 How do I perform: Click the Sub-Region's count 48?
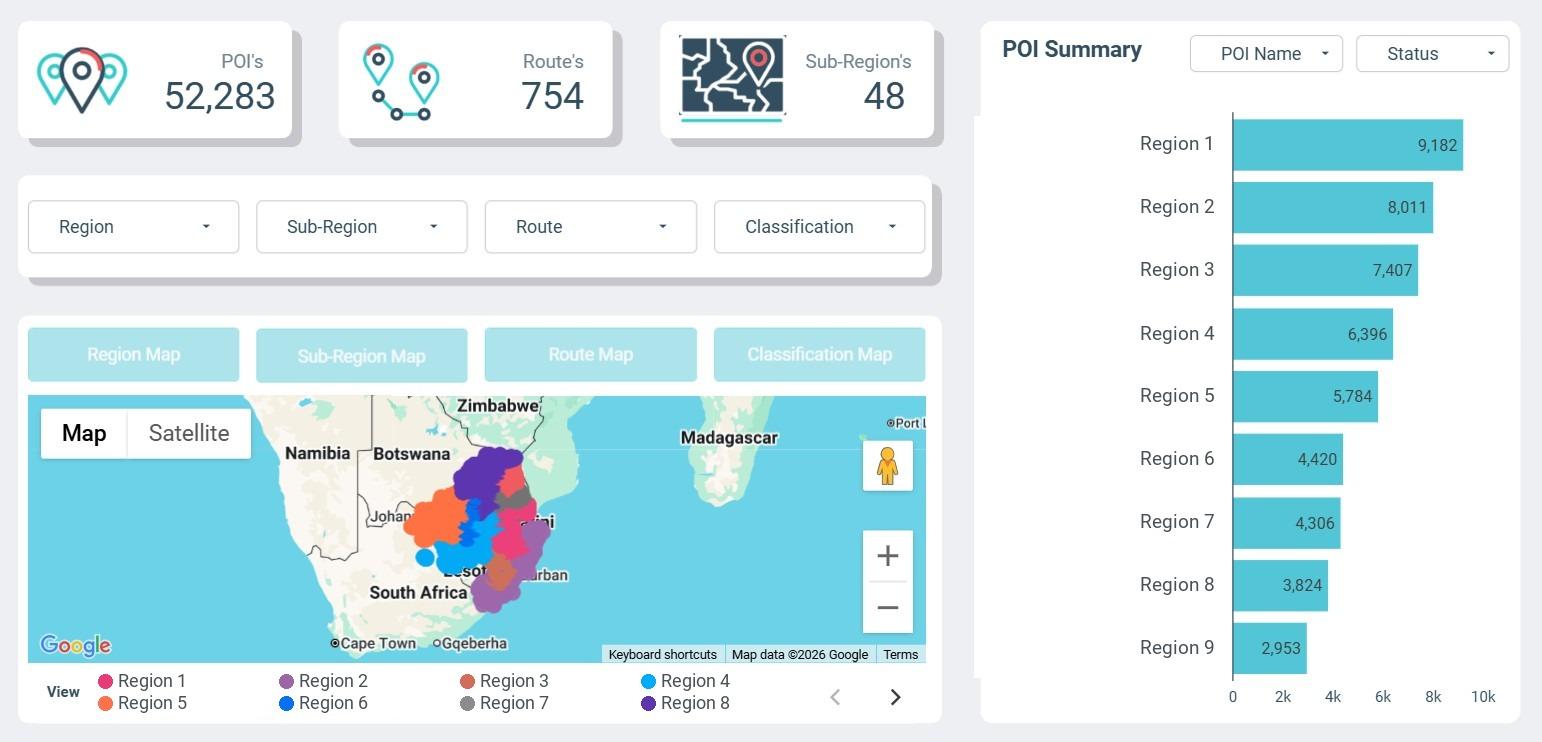[x=884, y=96]
